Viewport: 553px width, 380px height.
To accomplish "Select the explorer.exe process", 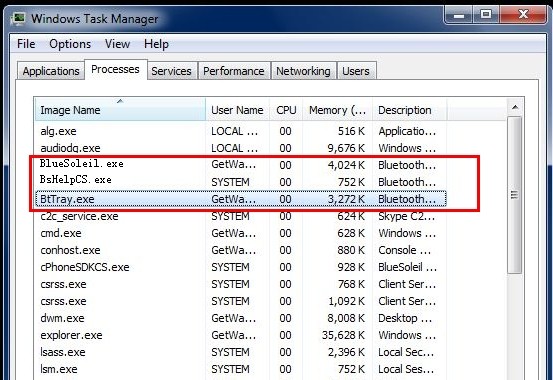I will click(x=241, y=335).
